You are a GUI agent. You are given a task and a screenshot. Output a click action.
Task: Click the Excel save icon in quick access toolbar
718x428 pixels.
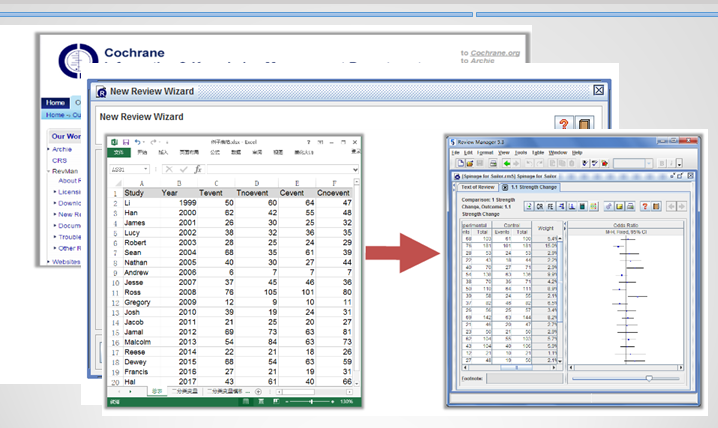tap(126, 142)
